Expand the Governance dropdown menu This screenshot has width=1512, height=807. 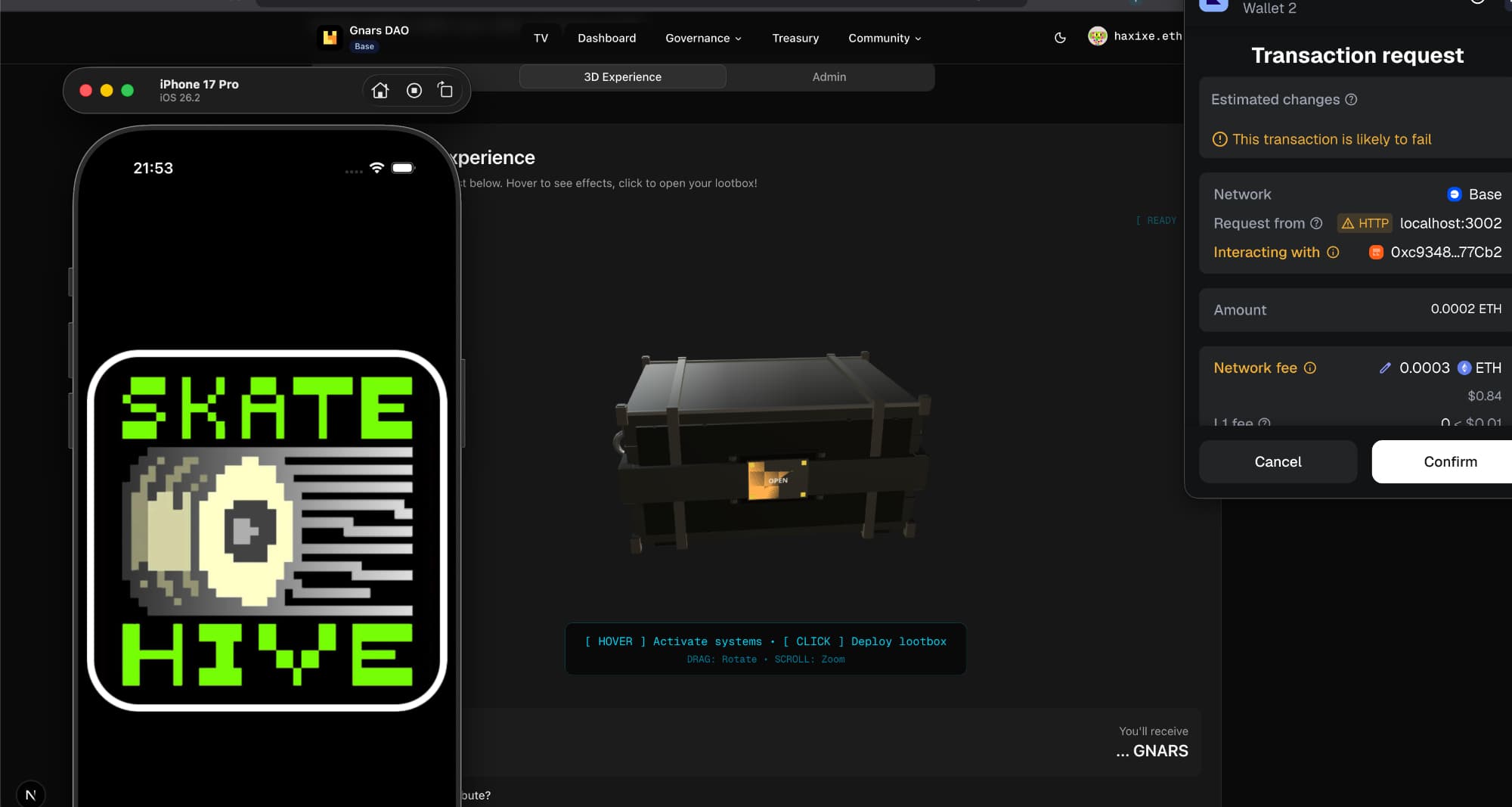point(703,38)
